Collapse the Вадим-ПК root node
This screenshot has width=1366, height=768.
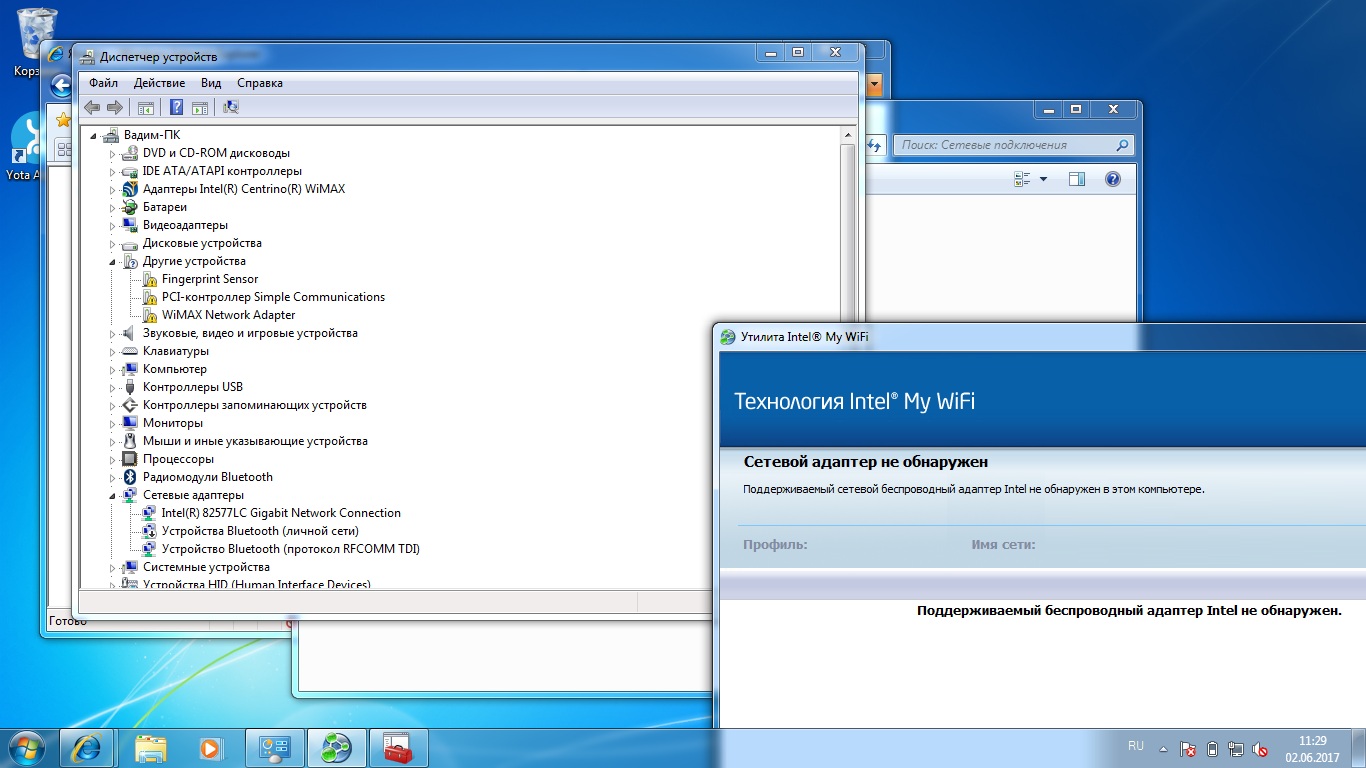pyautogui.click(x=94, y=135)
